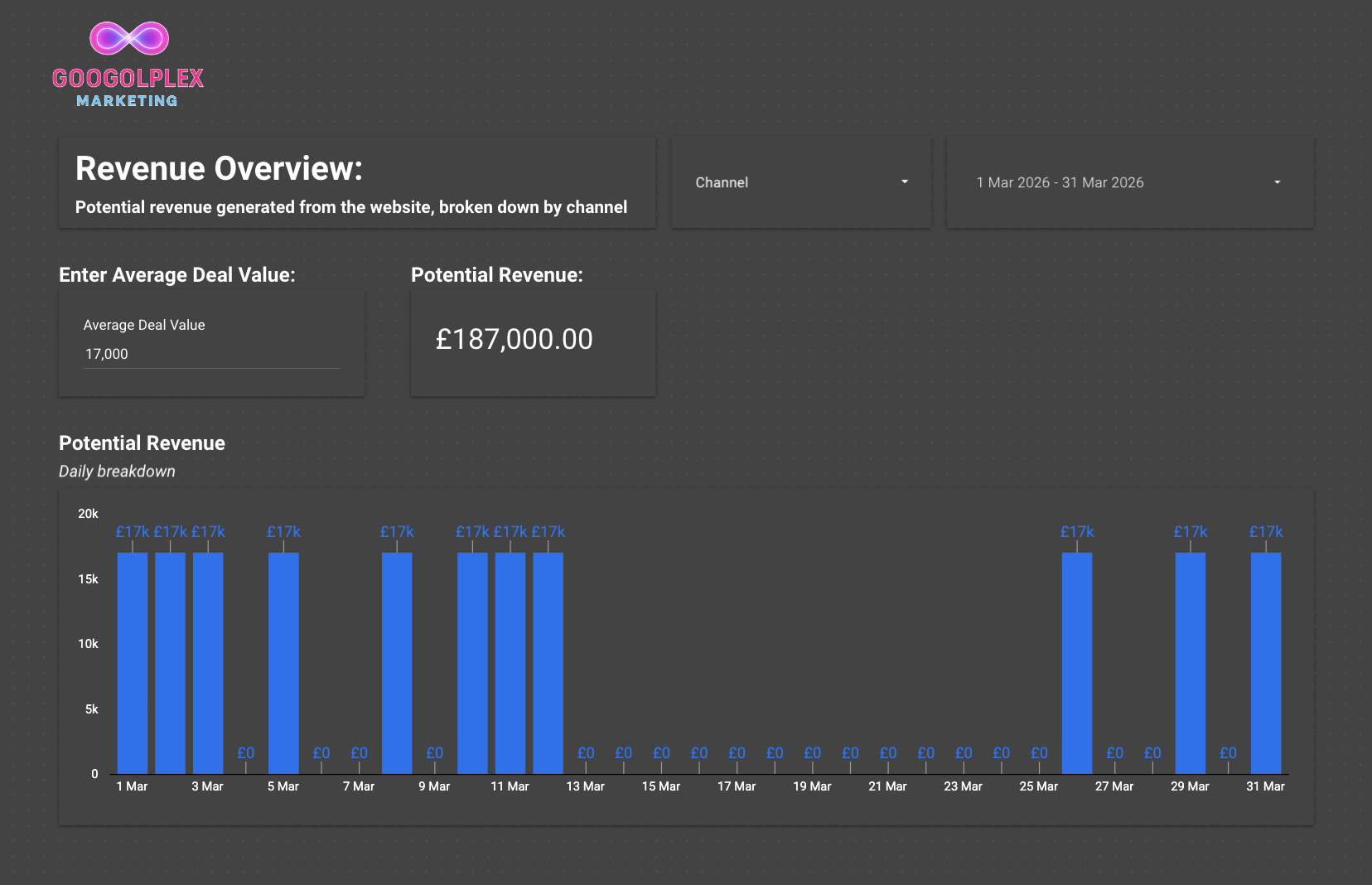The image size is (1372, 885).
Task: Click the 17 Mar axis label
Action: click(x=737, y=786)
